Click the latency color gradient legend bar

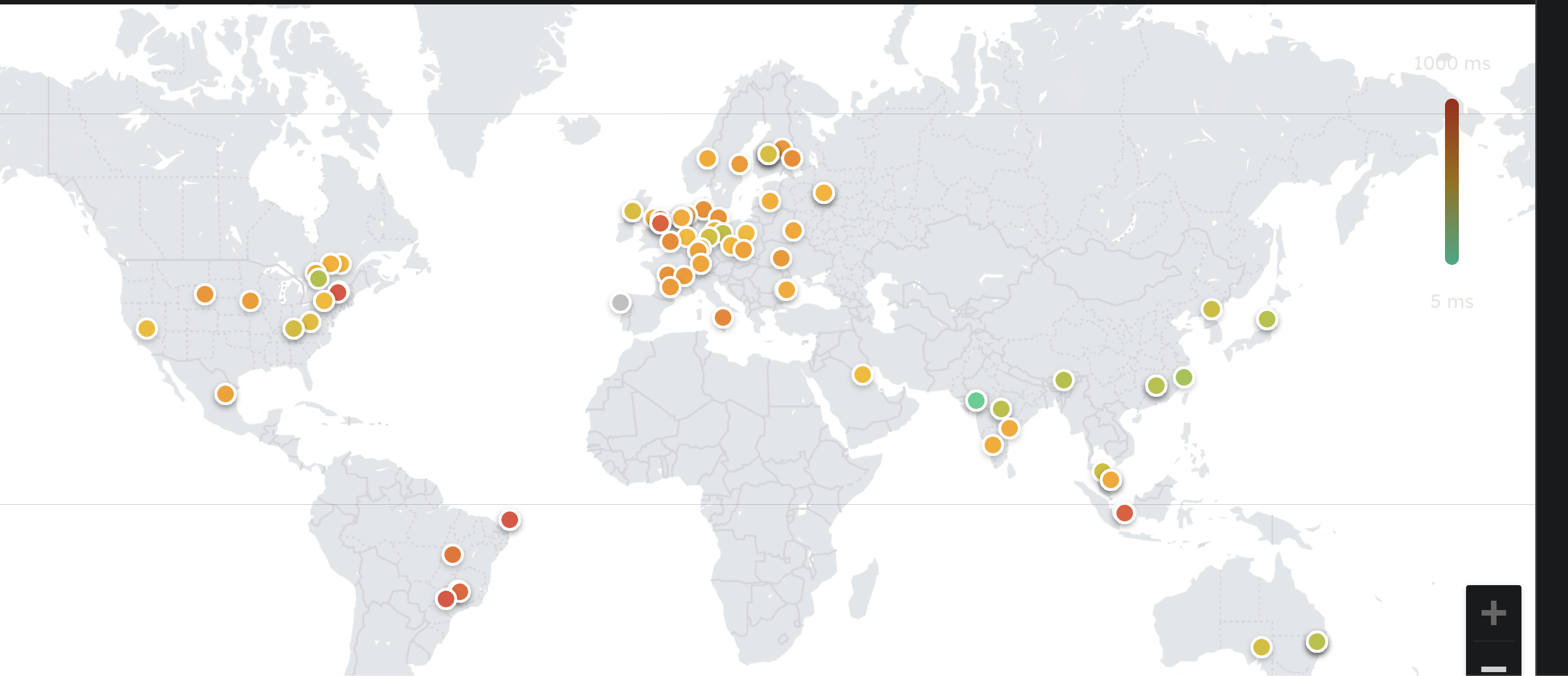(1451, 181)
